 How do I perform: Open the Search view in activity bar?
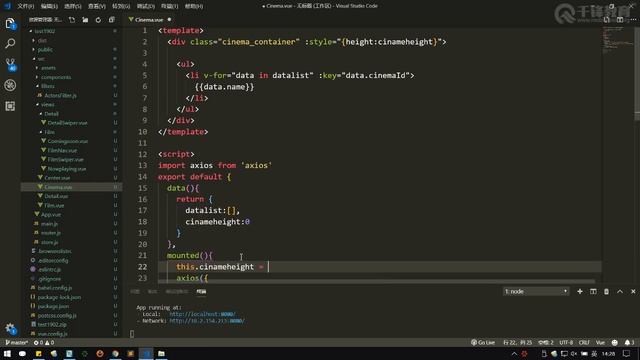(10, 43)
